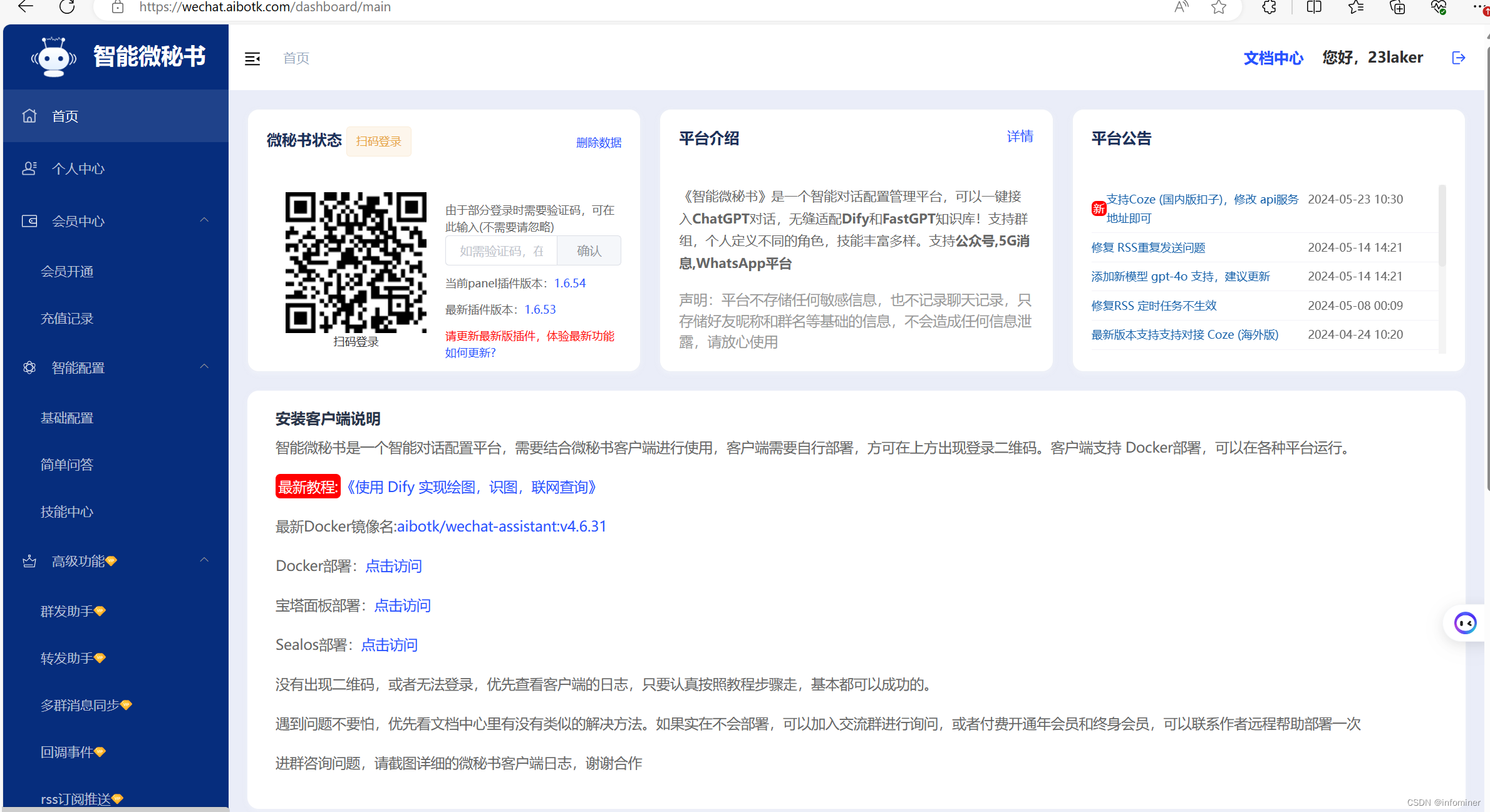Open browser extensions puzzle icon
This screenshot has height=812, width=1490.
click(x=1269, y=7)
